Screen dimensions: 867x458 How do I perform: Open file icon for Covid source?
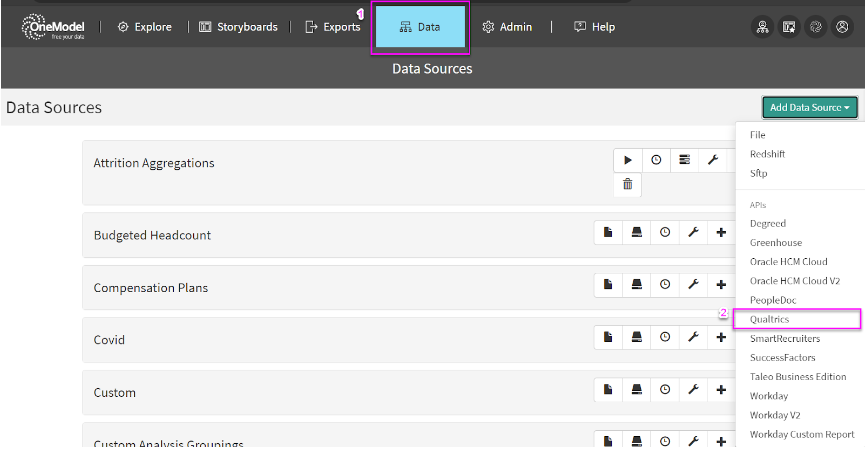pos(608,337)
